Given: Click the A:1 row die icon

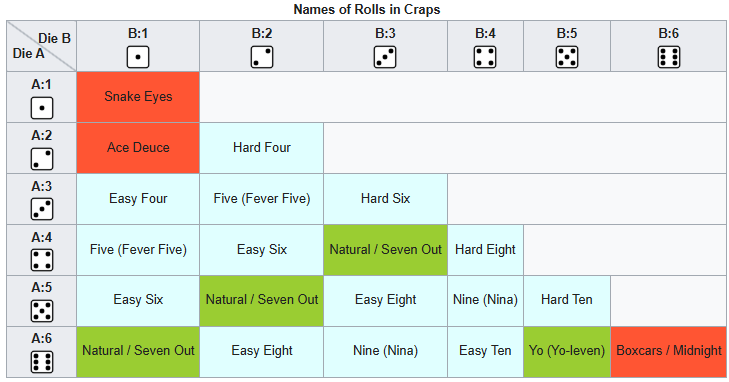Looking at the screenshot, I should point(42,108).
